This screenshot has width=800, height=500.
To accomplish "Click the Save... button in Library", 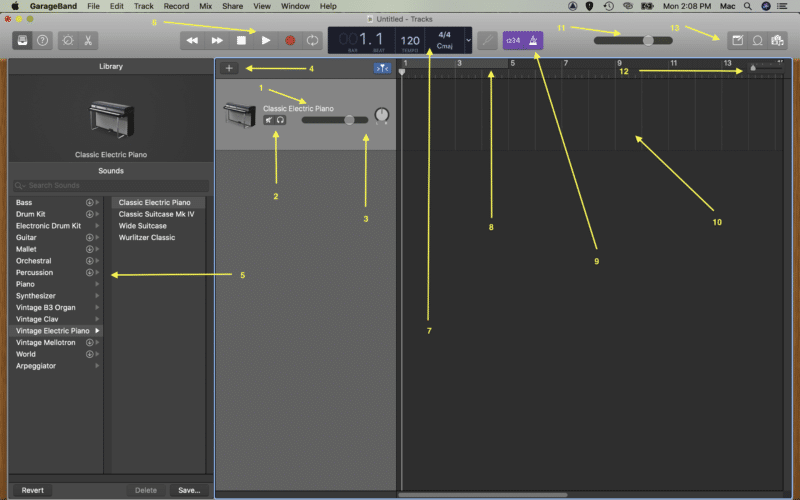I will pos(189,490).
